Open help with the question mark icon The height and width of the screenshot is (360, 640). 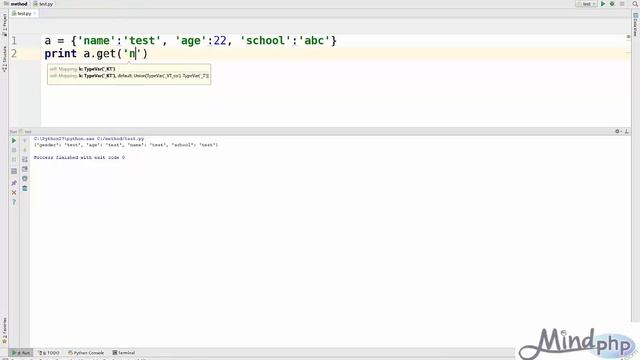(14, 202)
